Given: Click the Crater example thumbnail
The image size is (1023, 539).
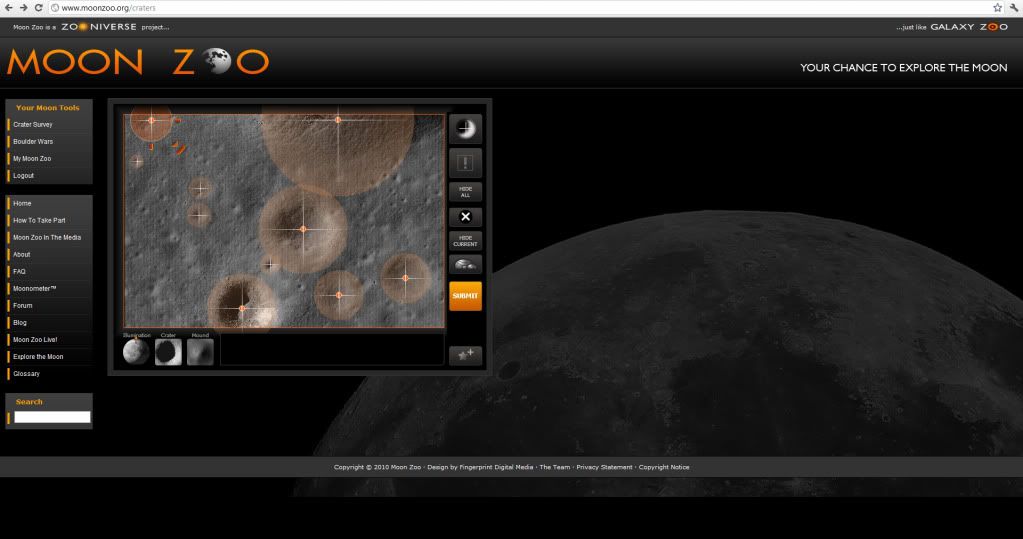Looking at the screenshot, I should point(168,352).
